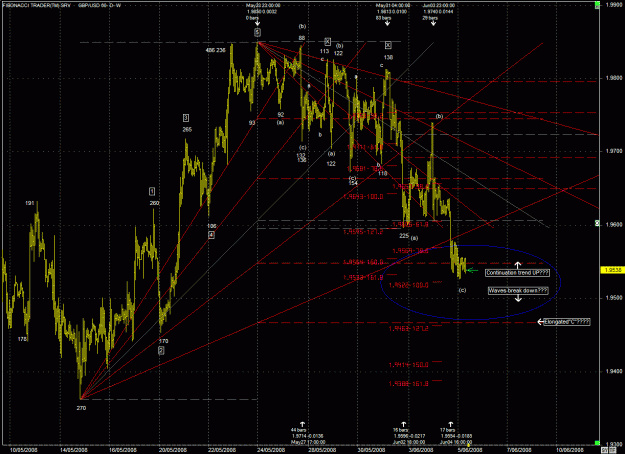Click the 191 swing high label
Image resolution: width=625 pixels, height=454 pixels.
point(29,203)
